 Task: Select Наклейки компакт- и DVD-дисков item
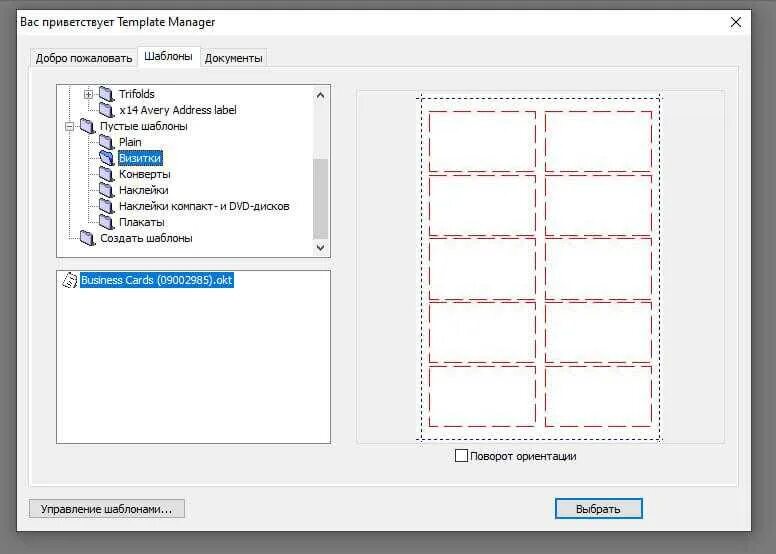tap(204, 206)
